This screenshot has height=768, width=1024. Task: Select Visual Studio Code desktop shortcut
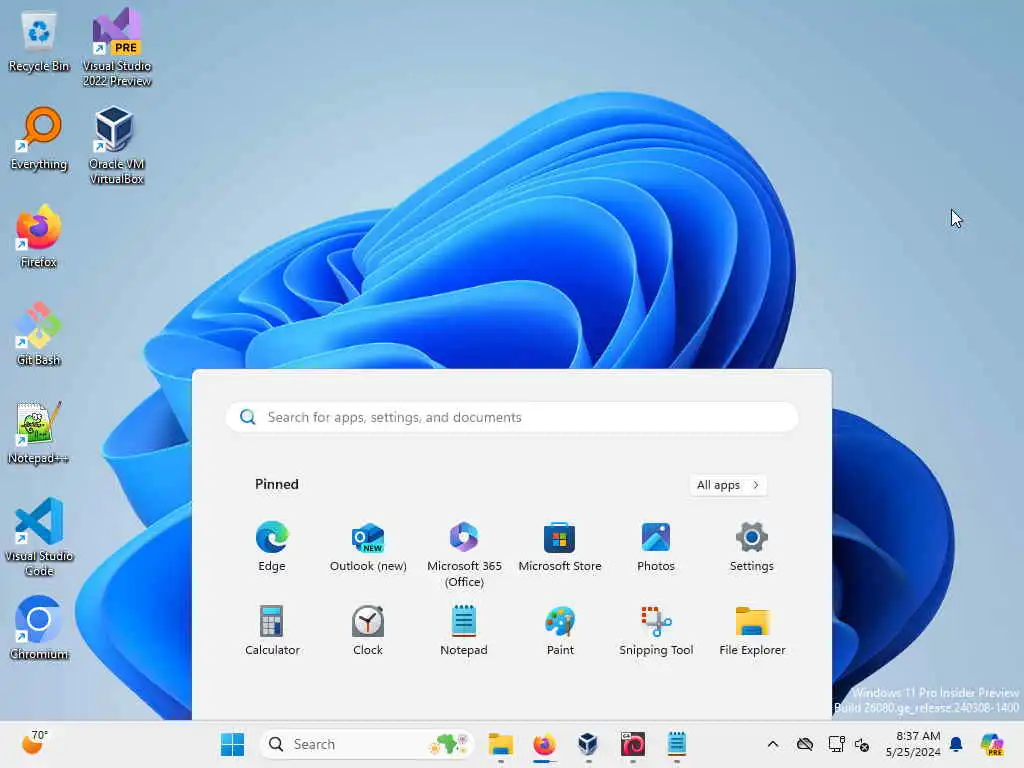tap(39, 537)
